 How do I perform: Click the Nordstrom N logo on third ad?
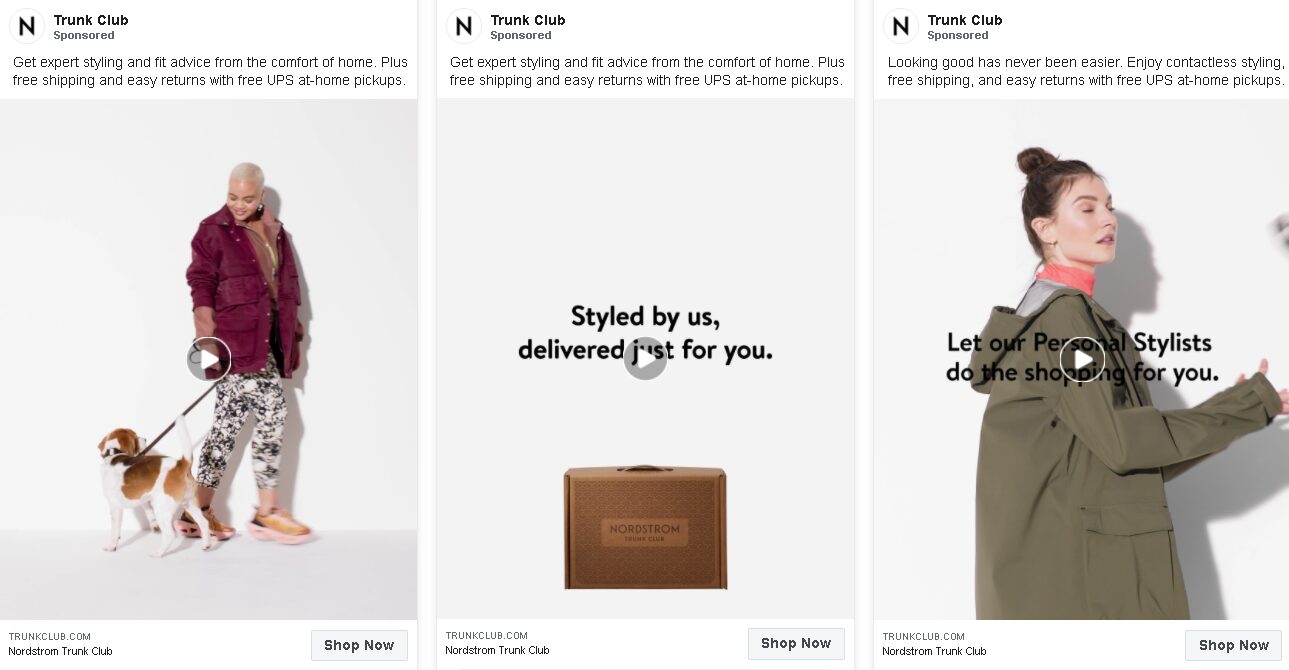coord(900,26)
